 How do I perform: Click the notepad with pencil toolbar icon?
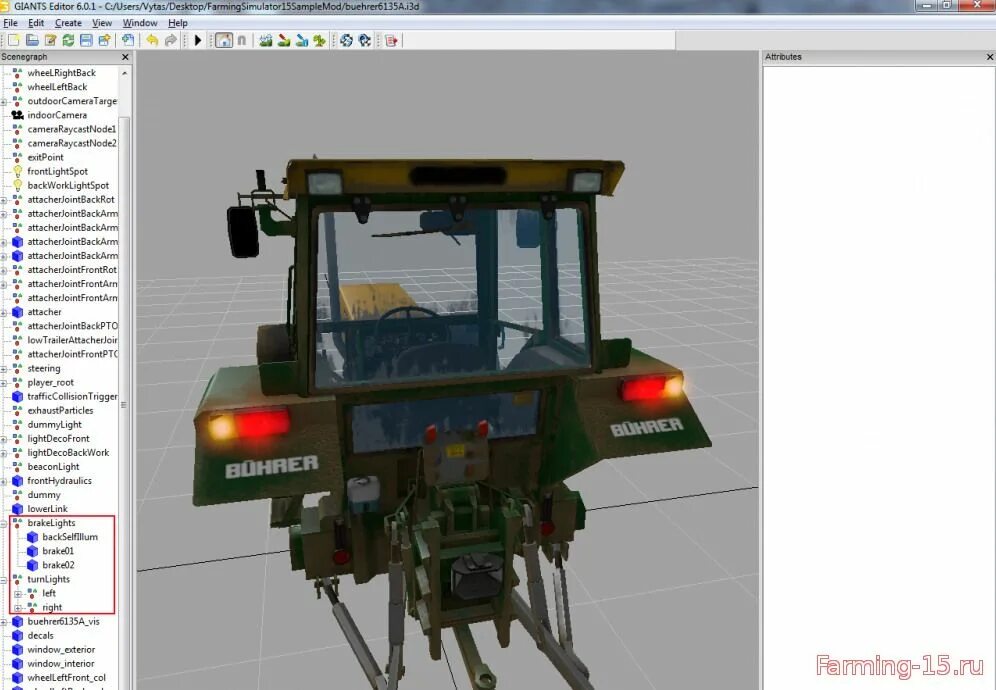(x=50, y=41)
